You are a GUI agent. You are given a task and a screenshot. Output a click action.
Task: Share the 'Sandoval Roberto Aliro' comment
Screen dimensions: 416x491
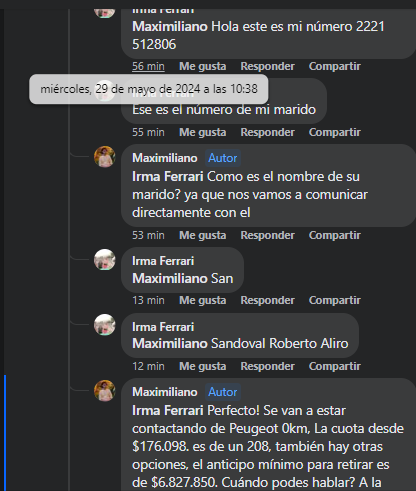point(335,366)
